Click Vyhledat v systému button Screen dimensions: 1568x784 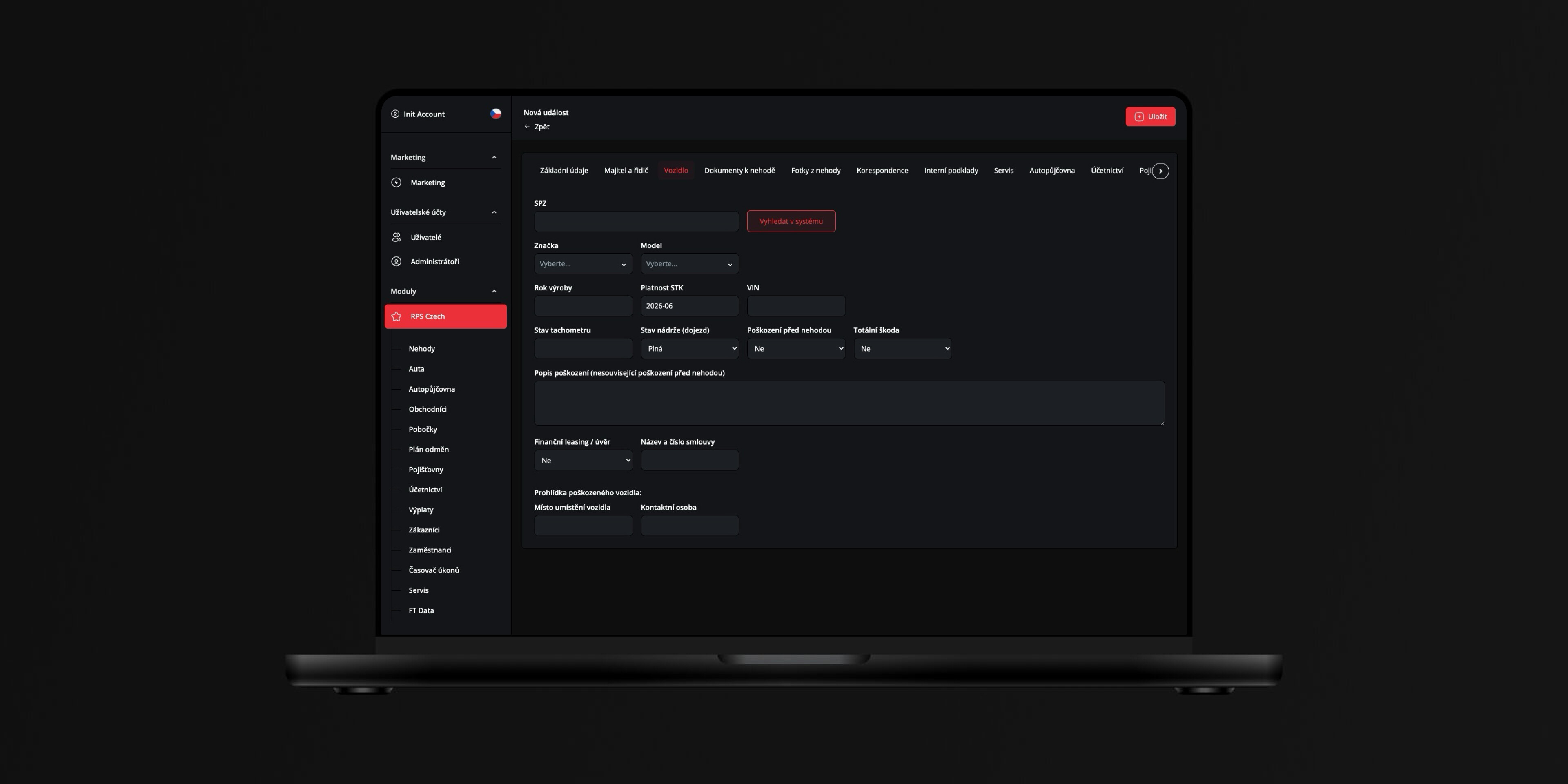click(791, 222)
